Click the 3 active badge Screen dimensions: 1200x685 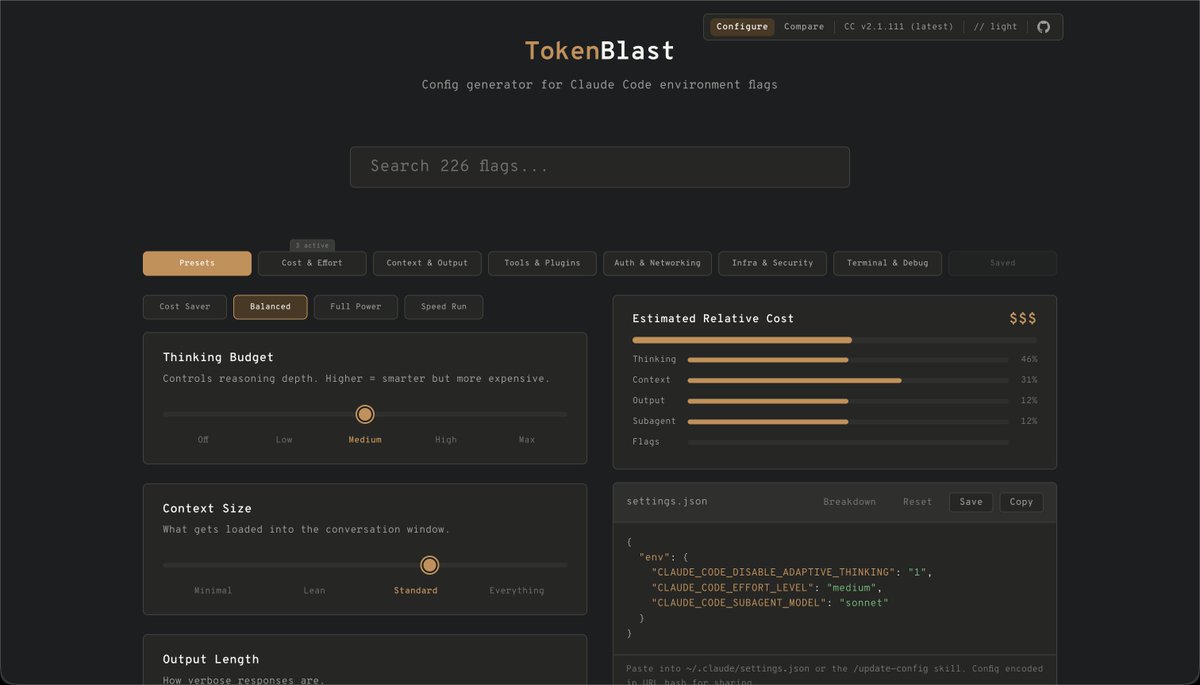pyautogui.click(x=312, y=245)
